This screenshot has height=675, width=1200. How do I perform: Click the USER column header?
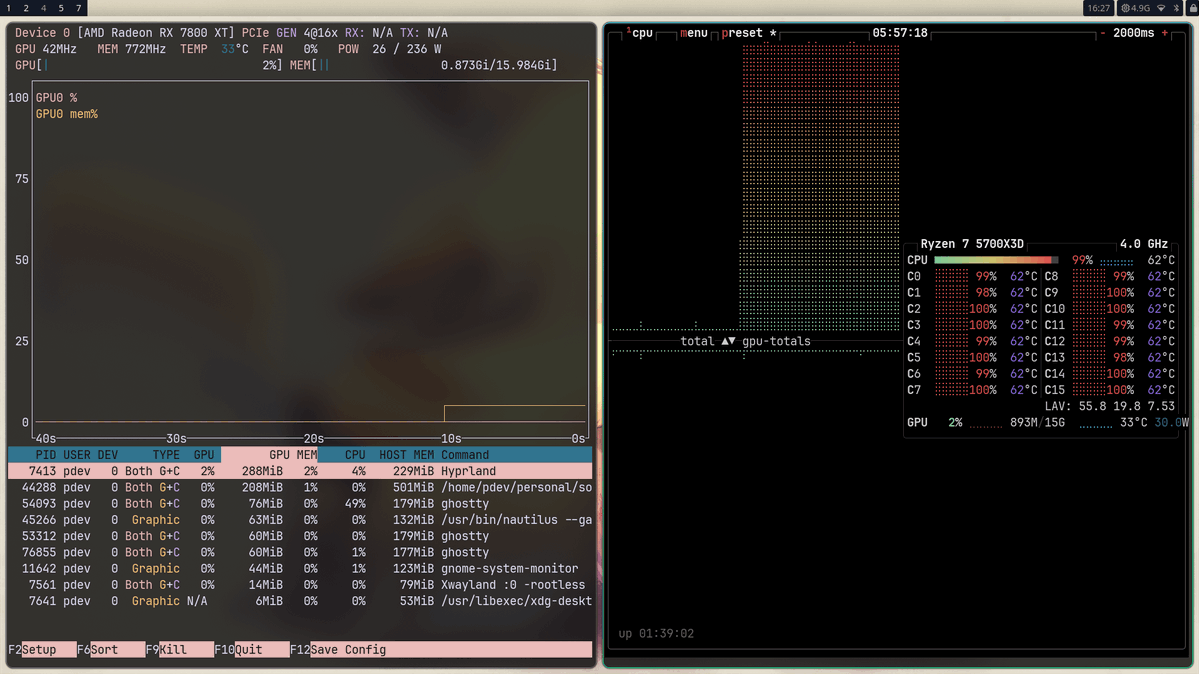click(77, 455)
